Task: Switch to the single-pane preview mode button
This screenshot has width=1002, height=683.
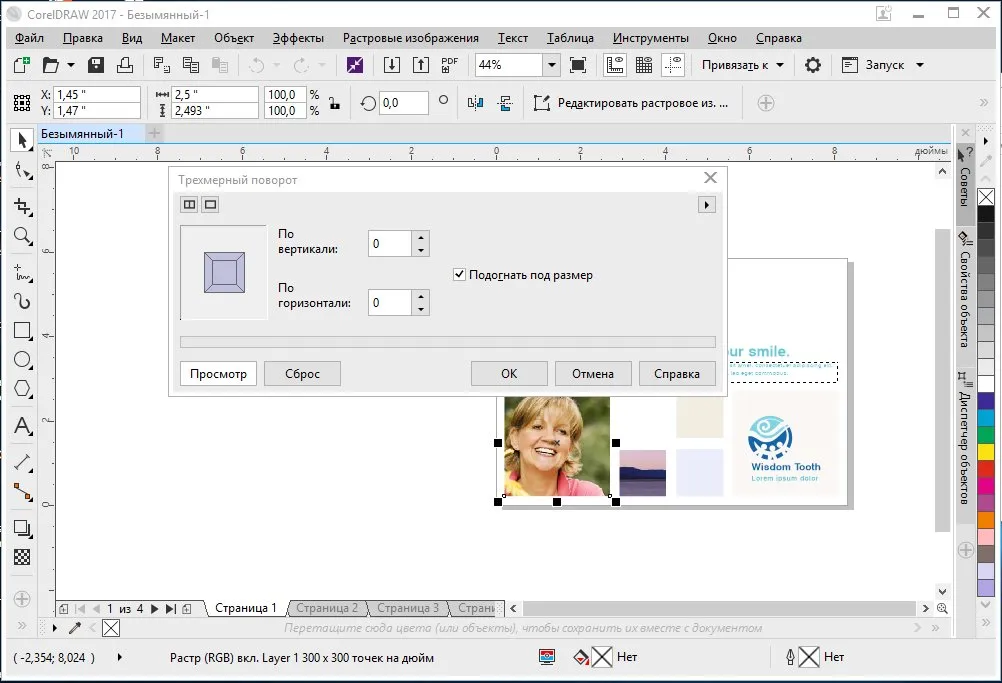Action: pos(210,204)
